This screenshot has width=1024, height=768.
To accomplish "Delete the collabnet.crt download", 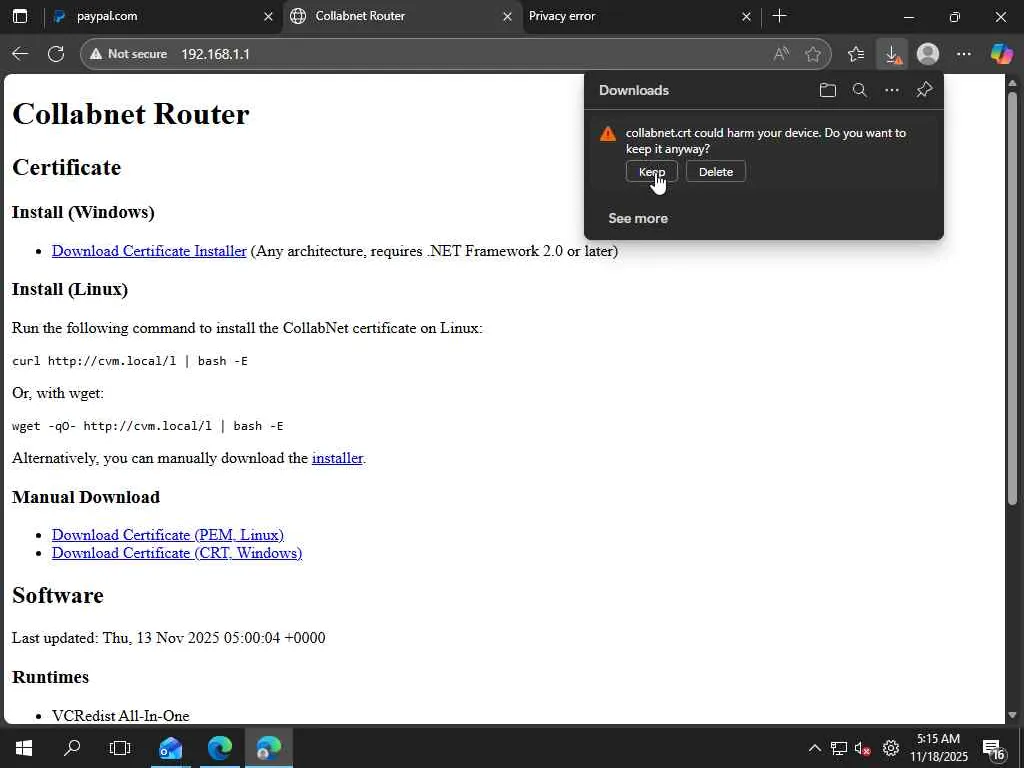I will [x=716, y=172].
